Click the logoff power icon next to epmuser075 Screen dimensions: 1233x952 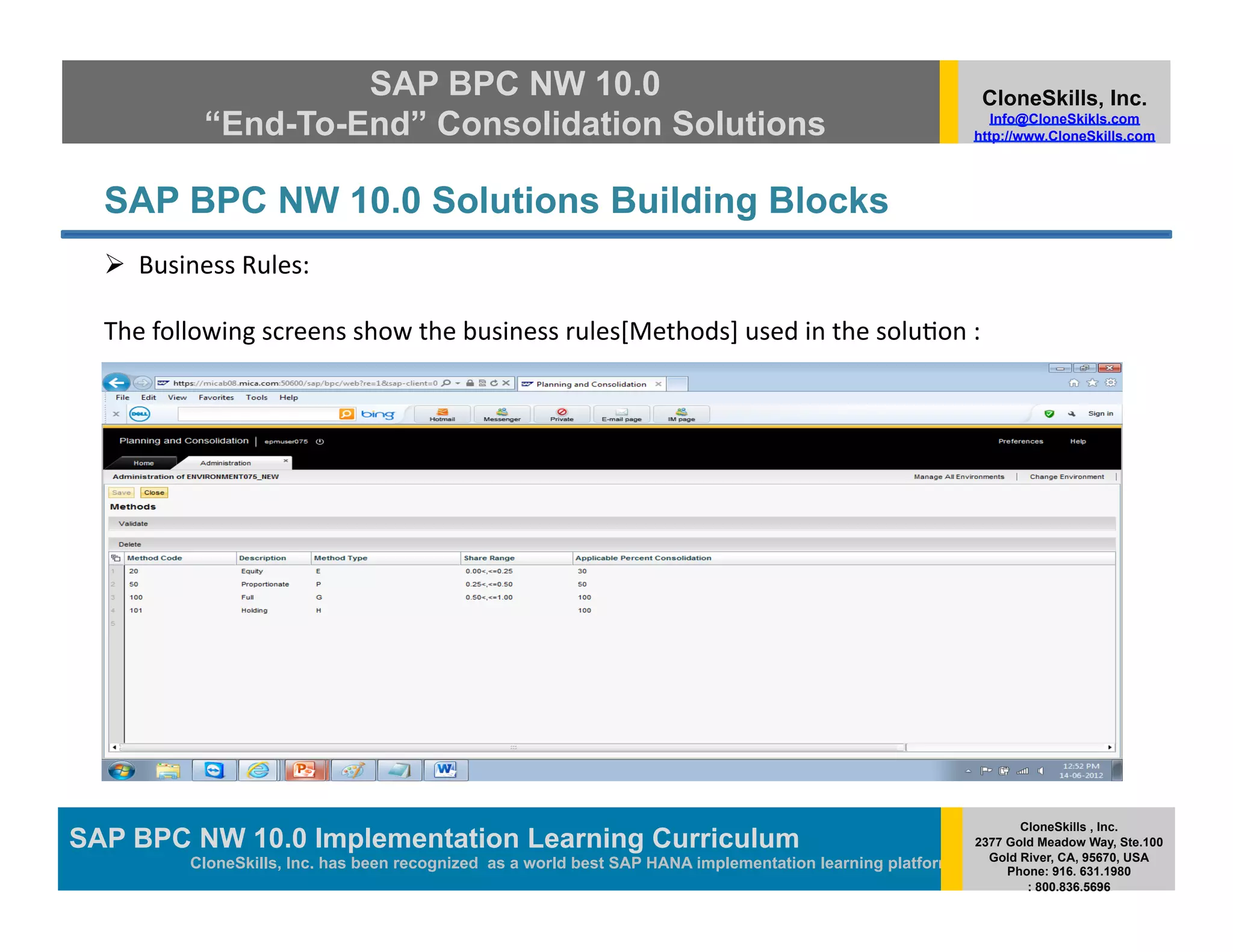(x=320, y=442)
